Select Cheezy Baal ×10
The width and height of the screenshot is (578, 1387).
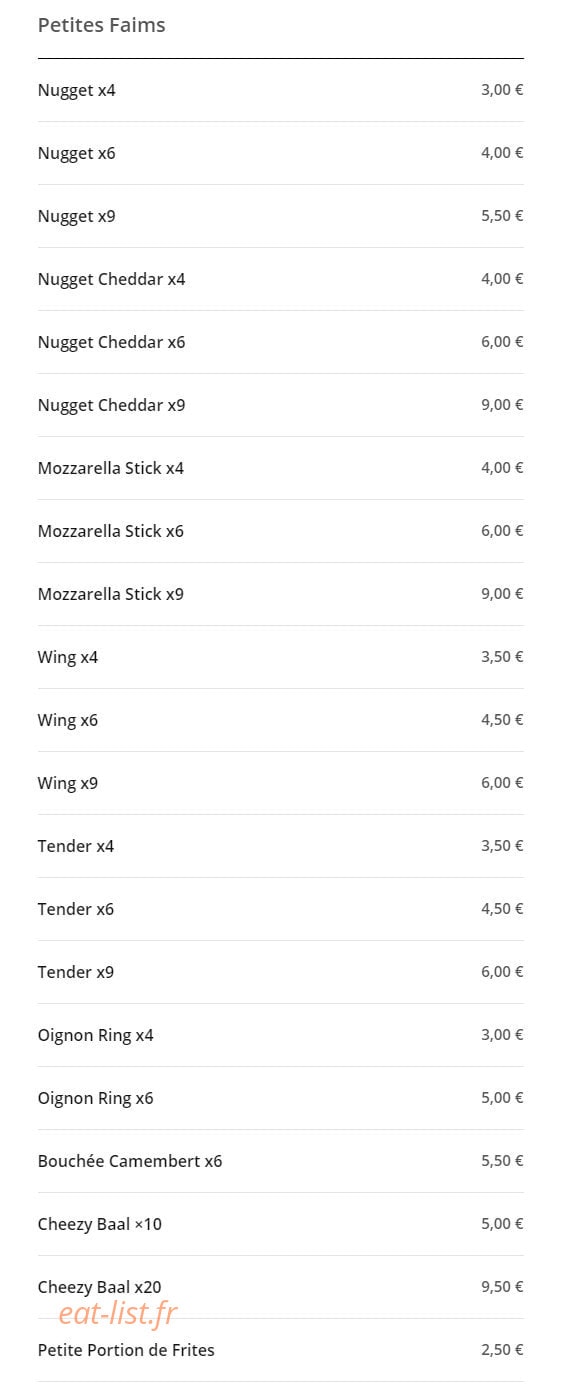click(280, 1224)
